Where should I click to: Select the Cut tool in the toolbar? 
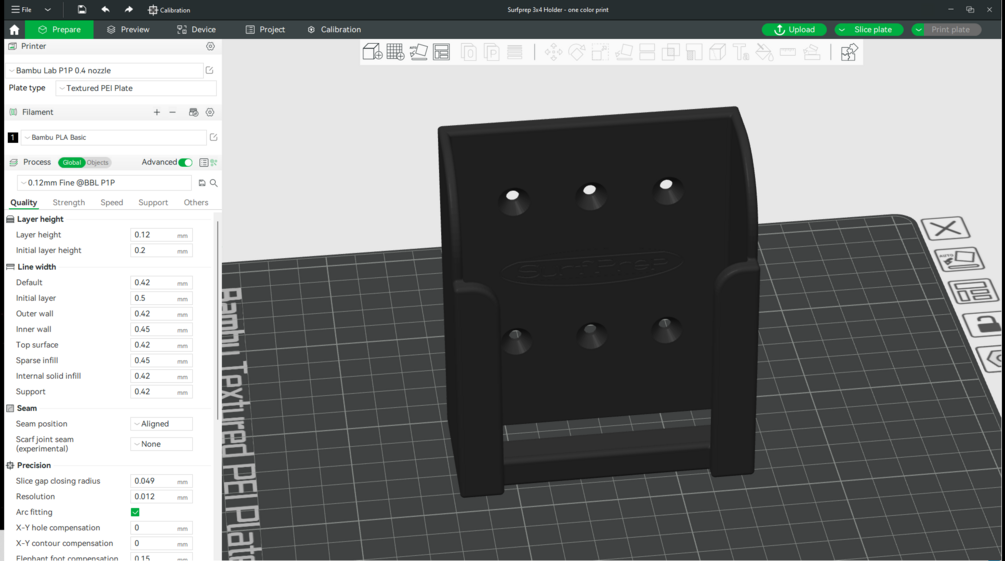(x=647, y=52)
